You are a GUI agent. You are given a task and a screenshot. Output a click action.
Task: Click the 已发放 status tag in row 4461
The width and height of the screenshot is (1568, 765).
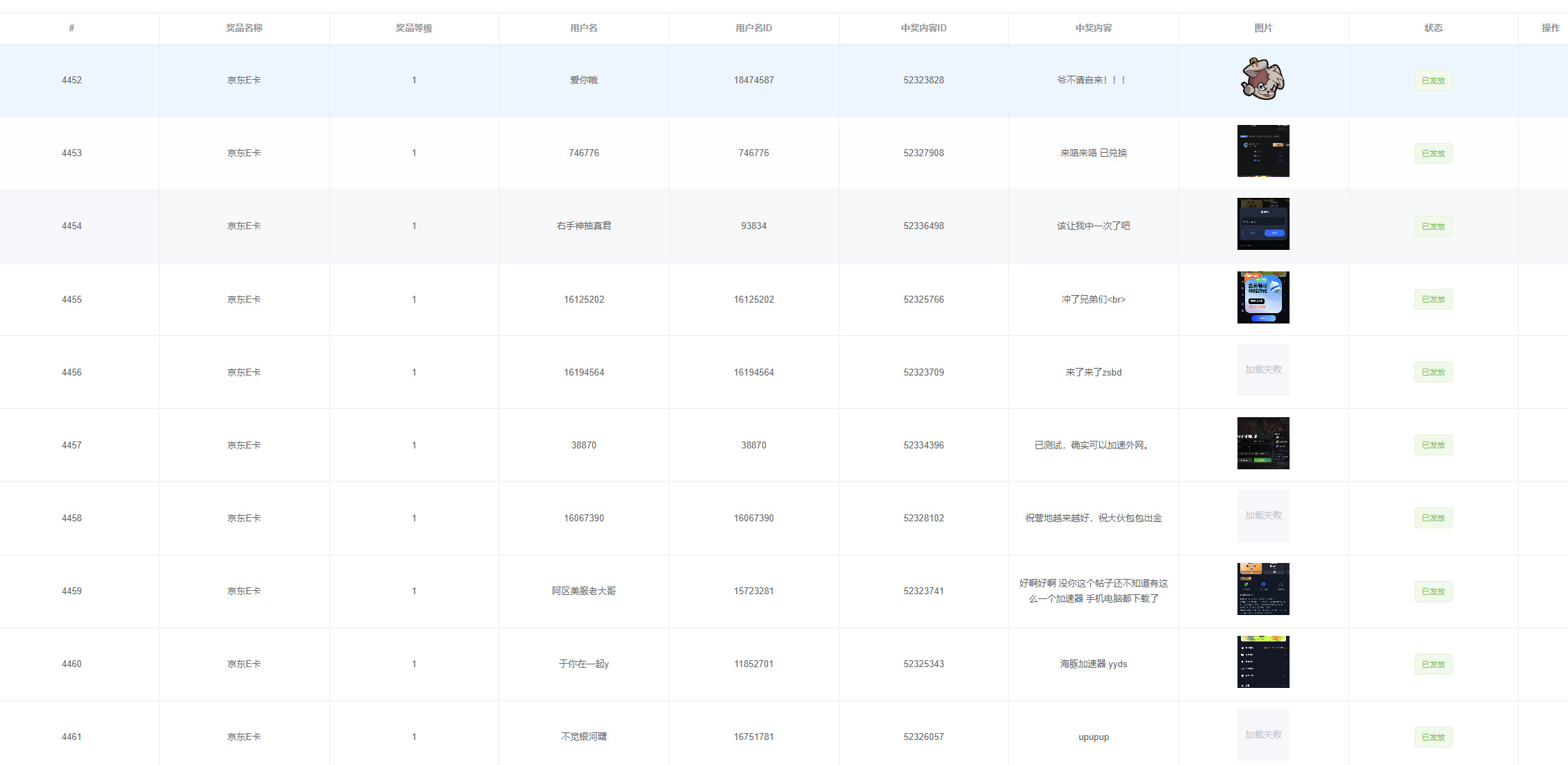tap(1433, 737)
